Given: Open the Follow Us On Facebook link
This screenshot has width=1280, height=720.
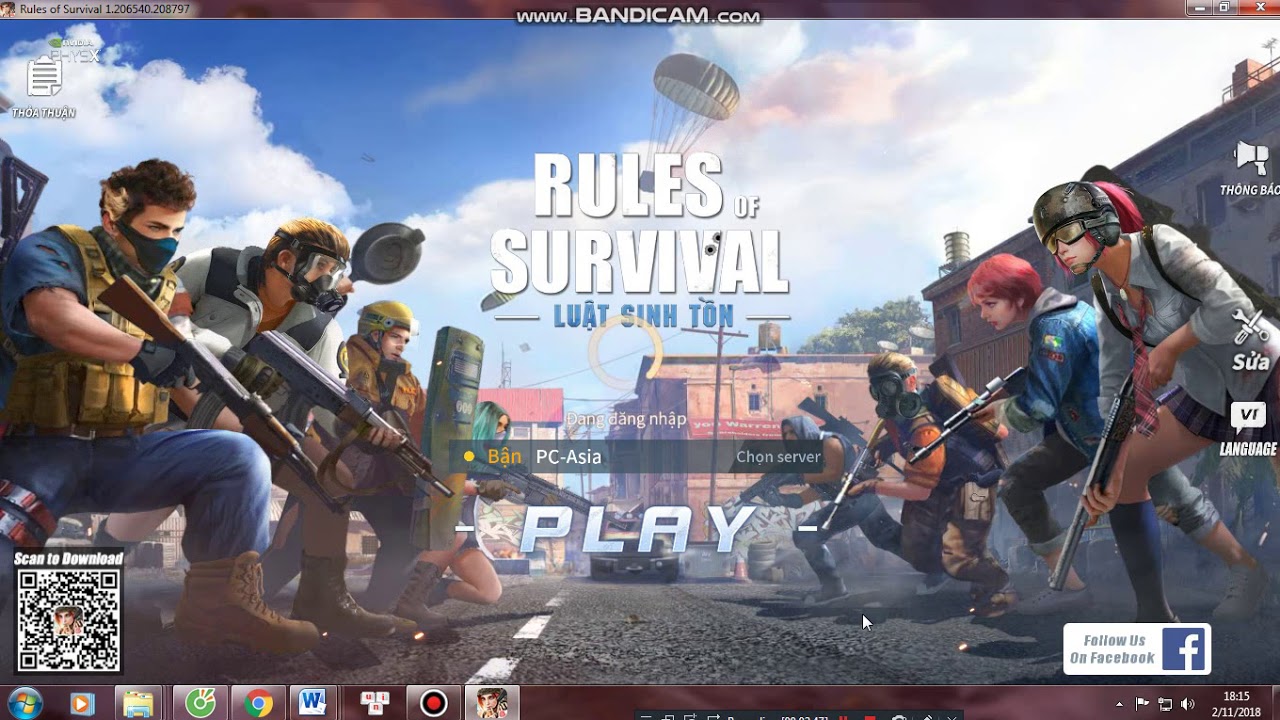Looking at the screenshot, I should pos(1136,649).
